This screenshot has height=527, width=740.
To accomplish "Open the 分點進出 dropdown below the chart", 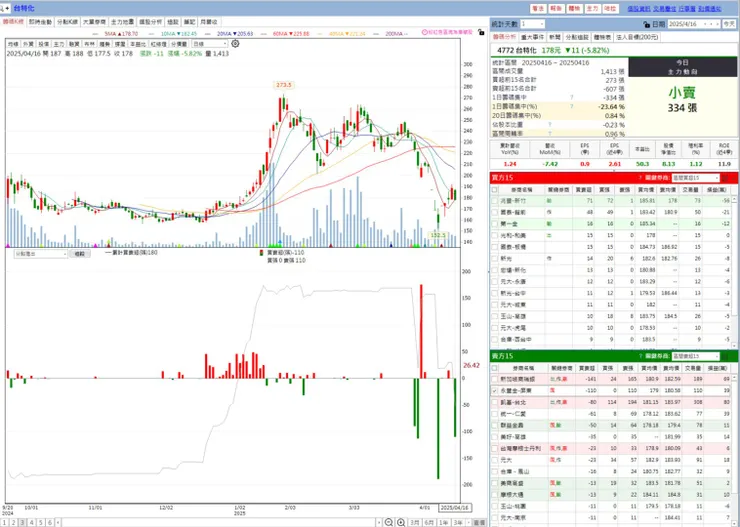I will tap(41, 254).
